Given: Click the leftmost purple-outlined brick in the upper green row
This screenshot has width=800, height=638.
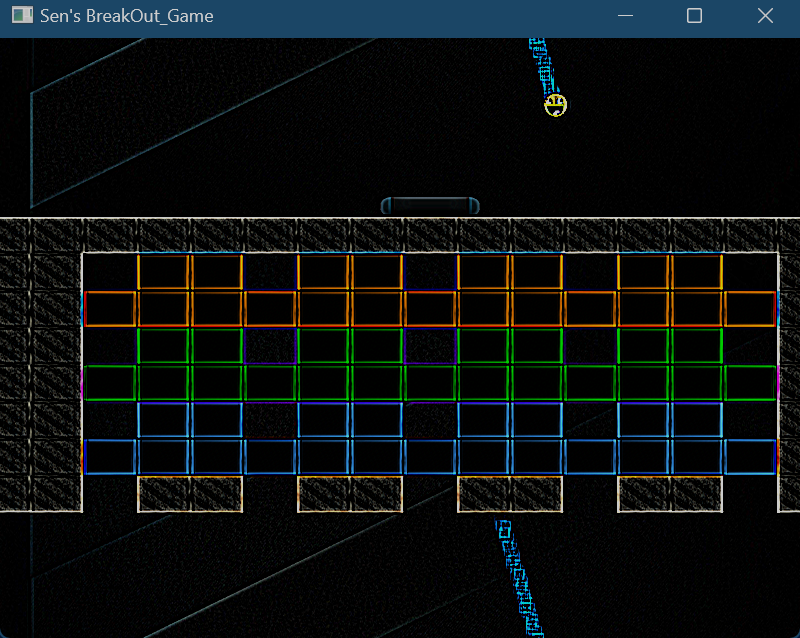Looking at the screenshot, I should (270, 346).
